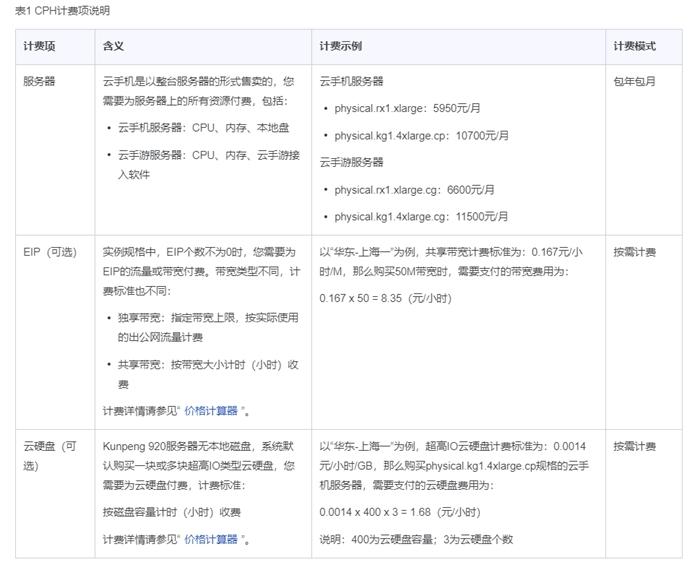The width and height of the screenshot is (700, 570).
Task: Open 价格计算器 link in 云硬盘 row
Action: tap(211, 539)
